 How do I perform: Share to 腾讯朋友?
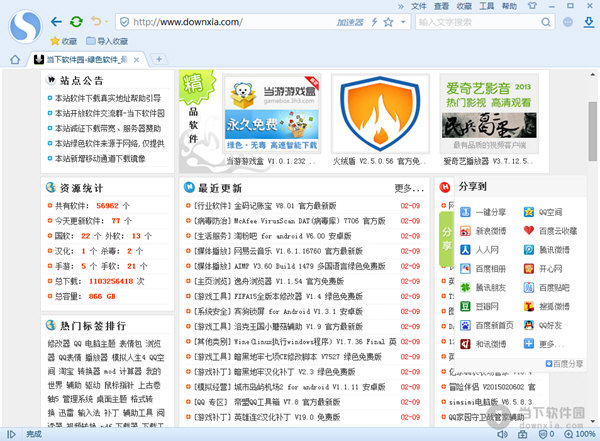pos(483,287)
